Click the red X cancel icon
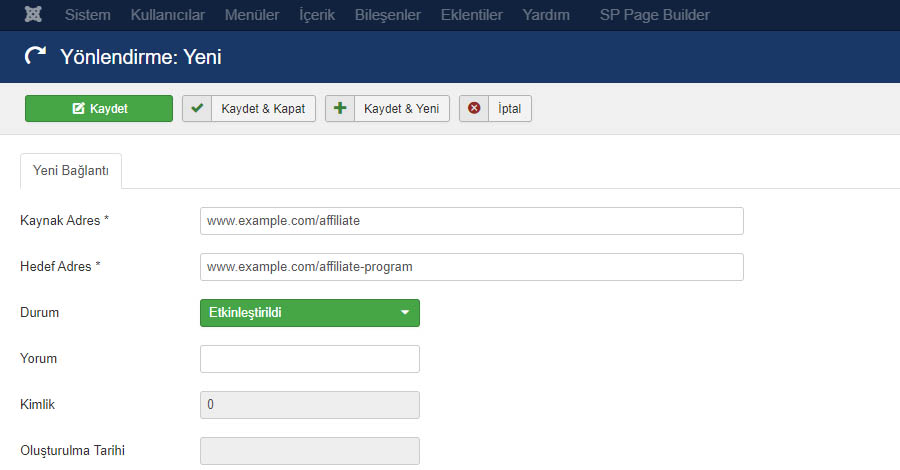This screenshot has width=900, height=470. [474, 108]
